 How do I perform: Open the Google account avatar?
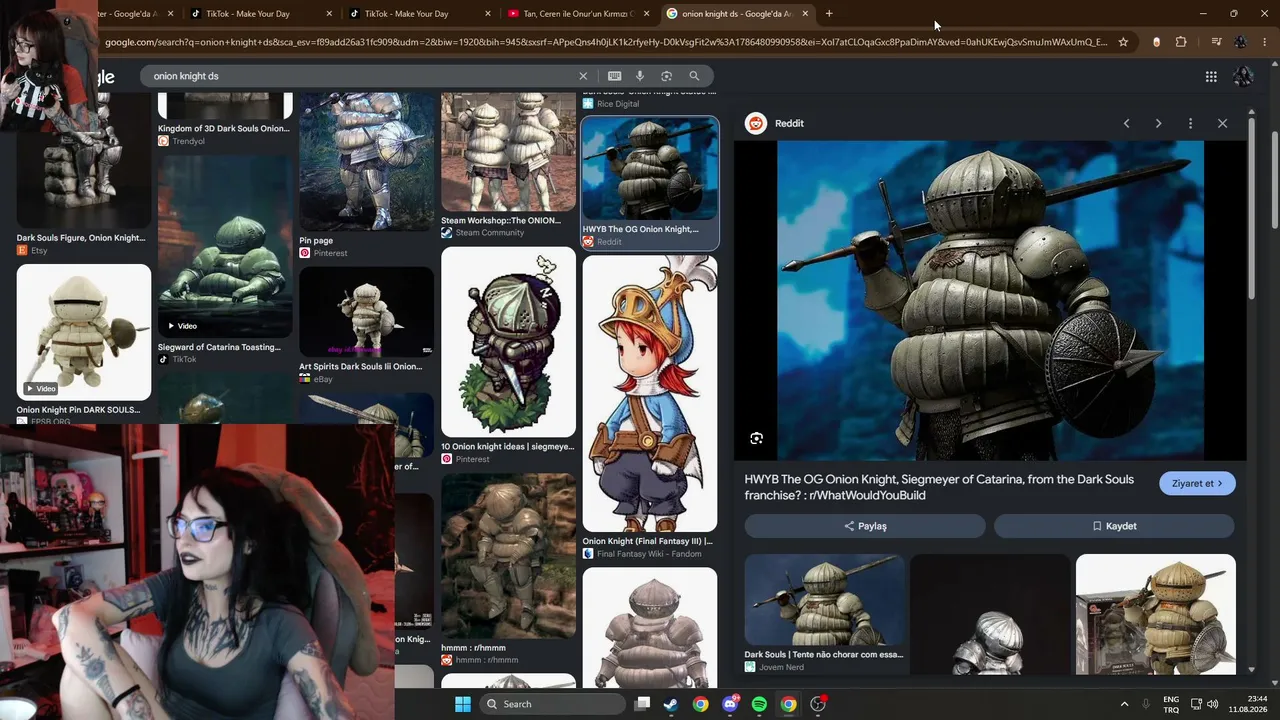pyautogui.click(x=1243, y=76)
